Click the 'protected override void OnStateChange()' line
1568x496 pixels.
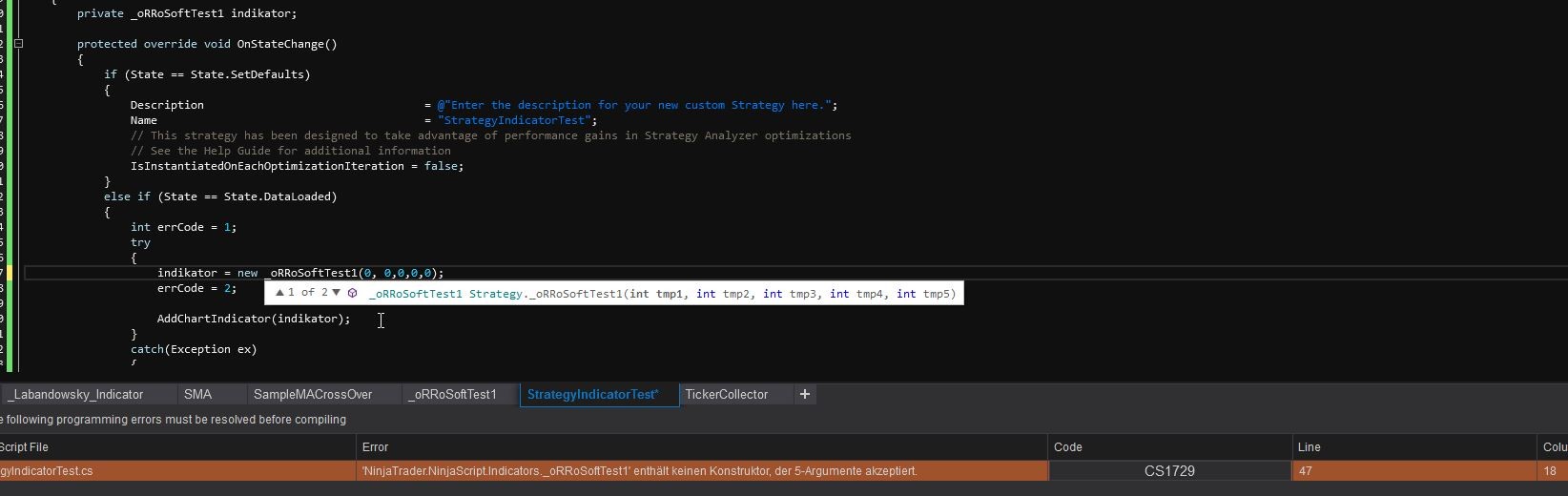(x=207, y=44)
